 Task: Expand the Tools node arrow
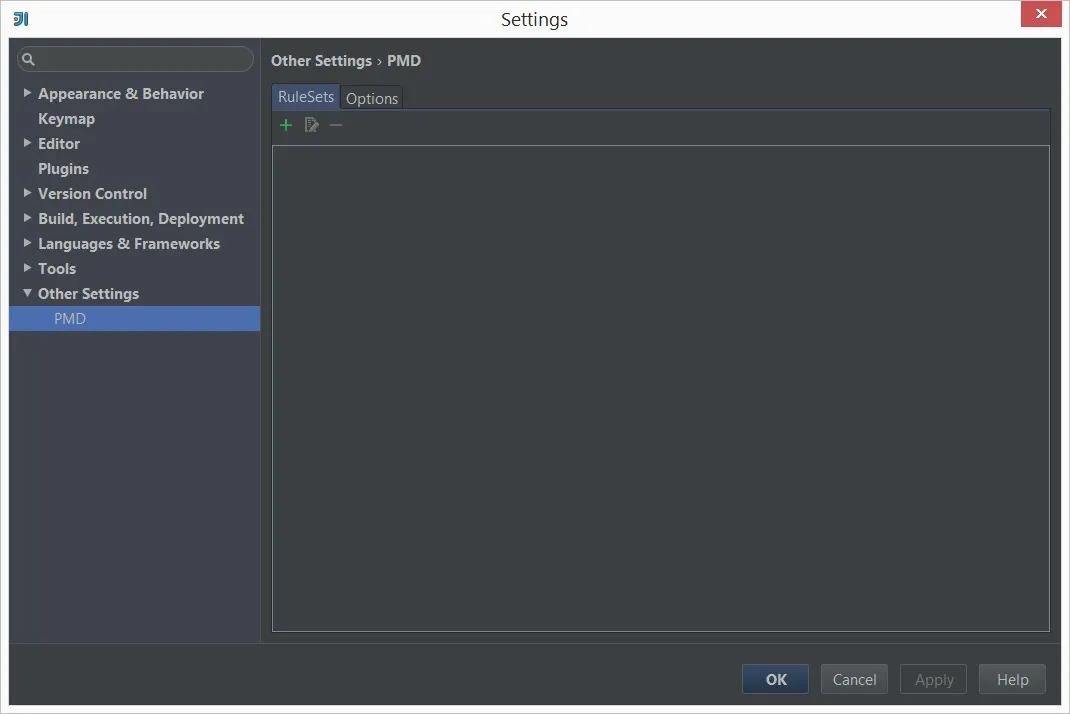pyautogui.click(x=27, y=268)
